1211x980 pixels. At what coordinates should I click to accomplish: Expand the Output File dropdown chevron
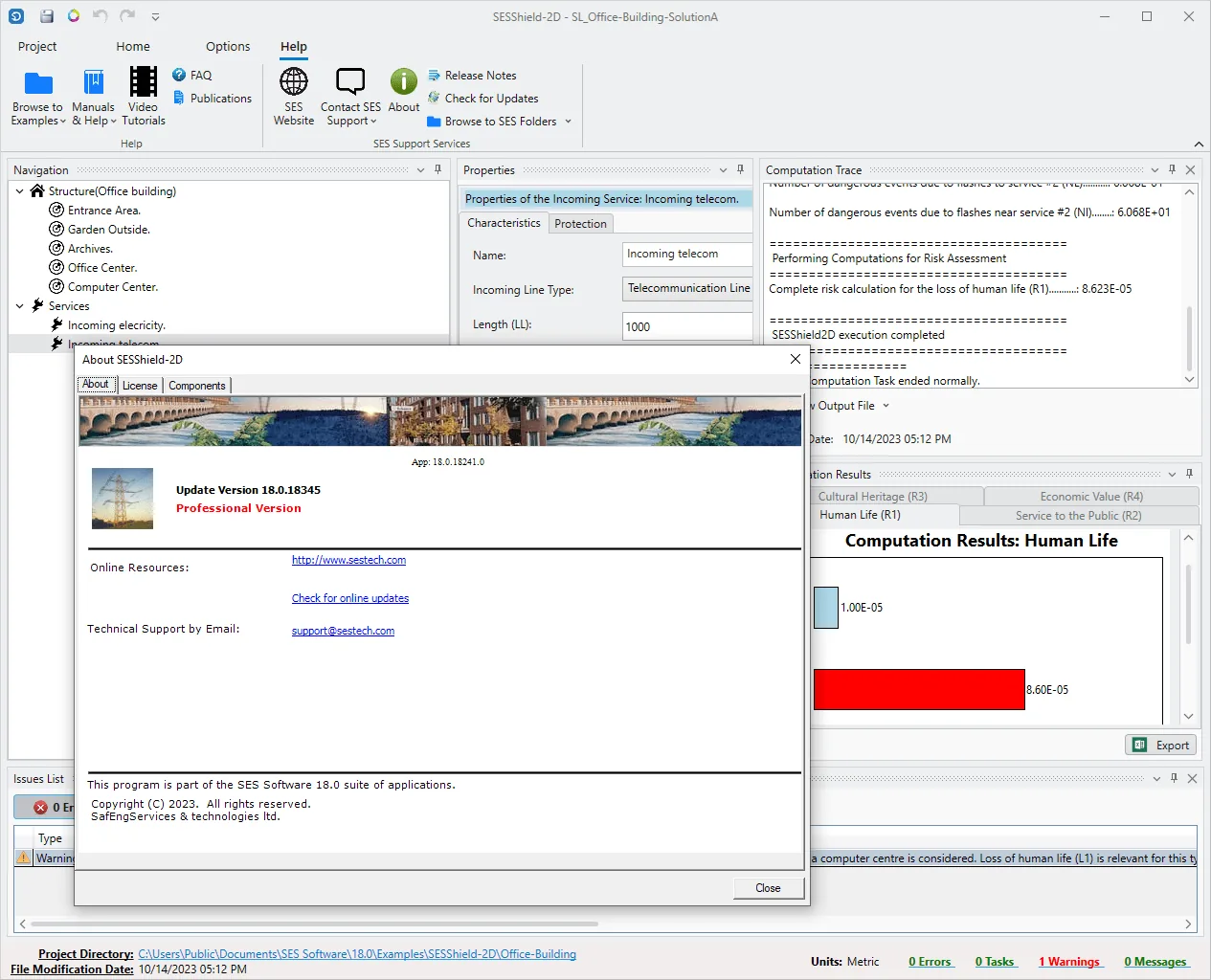[x=886, y=406]
